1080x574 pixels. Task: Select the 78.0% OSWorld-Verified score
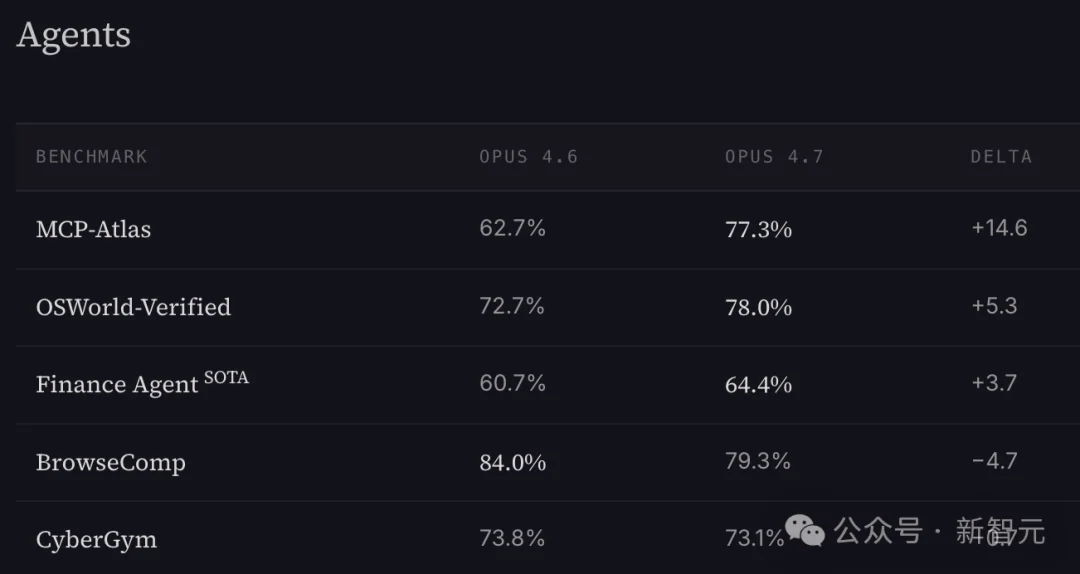(x=758, y=307)
